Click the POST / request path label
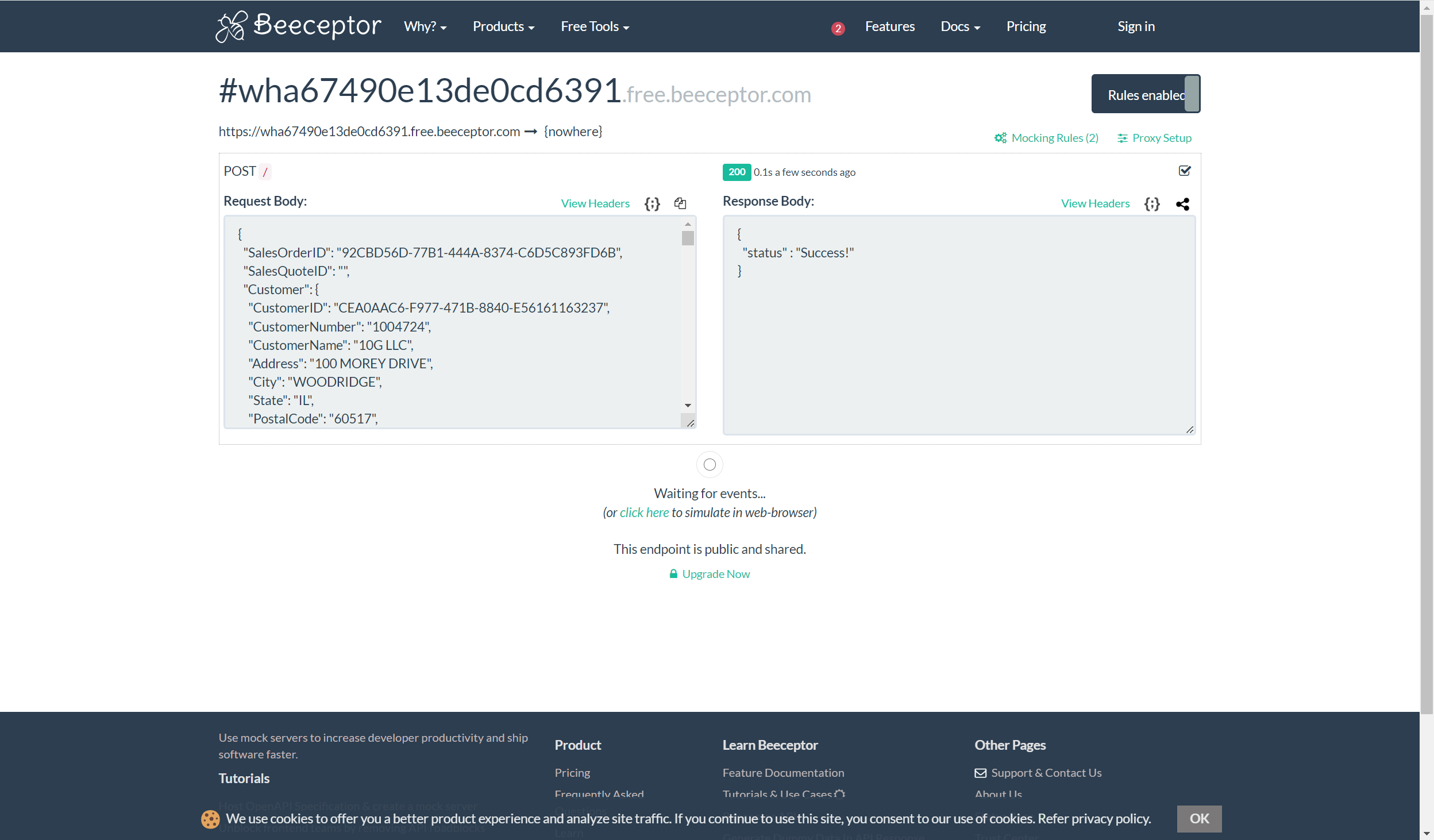 (246, 171)
